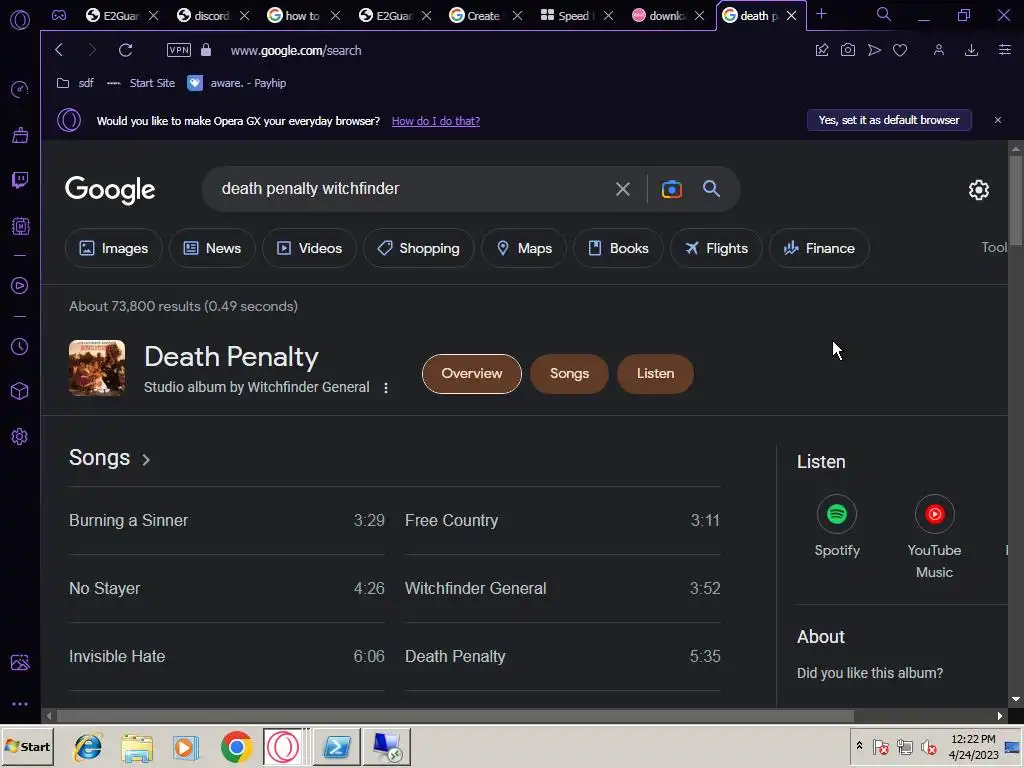Image resolution: width=1024 pixels, height=768 pixels.
Task: Open sdf bookmarks folder
Action: [75, 83]
